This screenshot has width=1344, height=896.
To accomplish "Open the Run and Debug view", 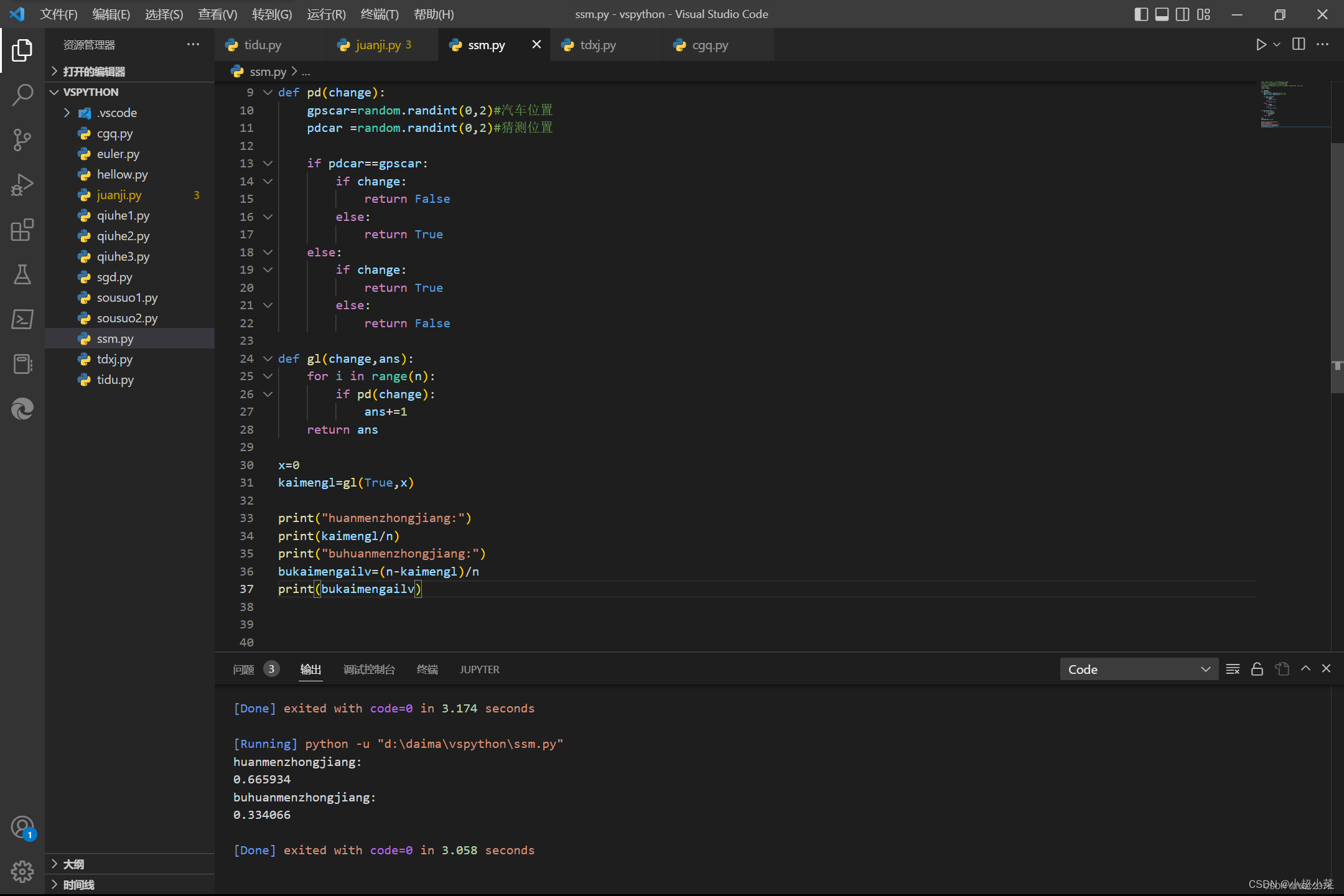I will 22,185.
